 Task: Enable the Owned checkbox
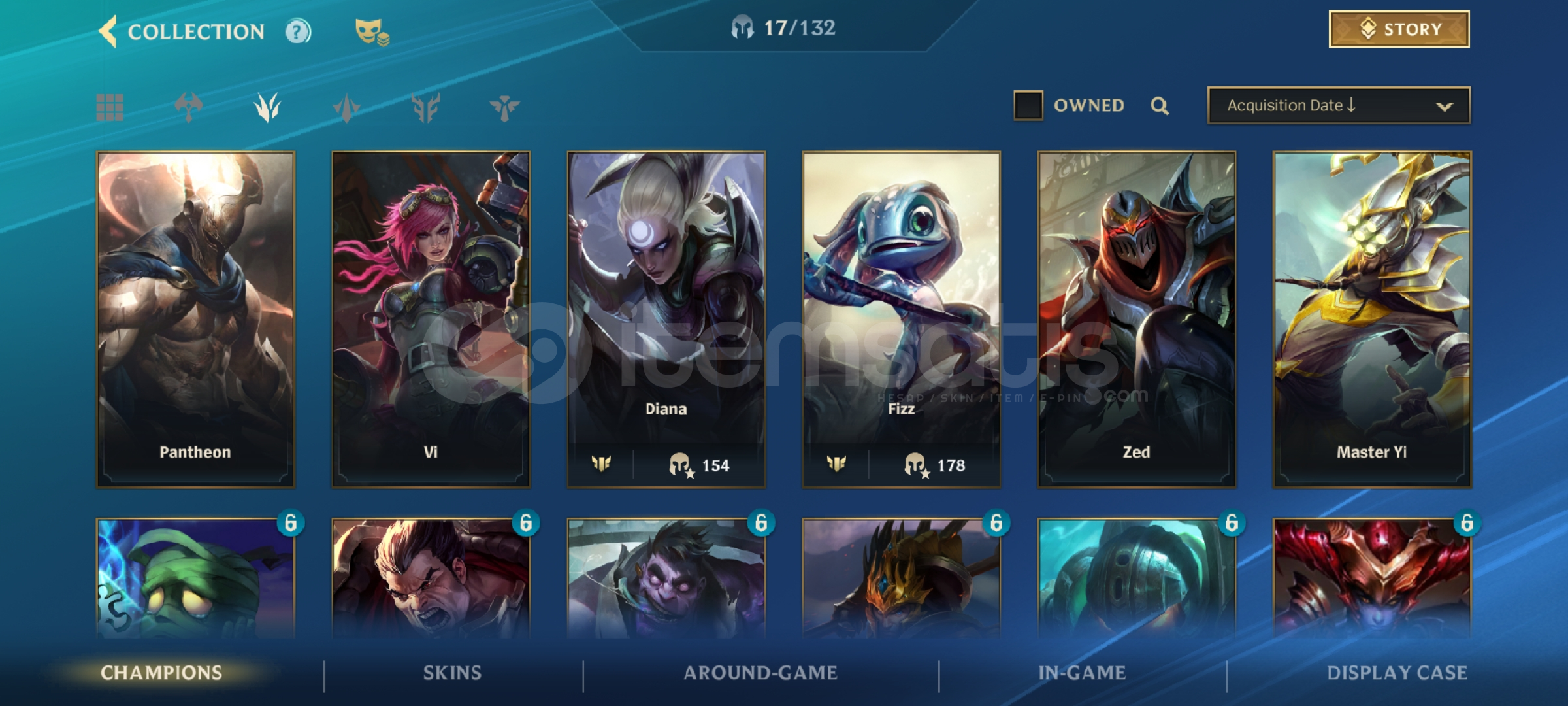pyautogui.click(x=1028, y=105)
